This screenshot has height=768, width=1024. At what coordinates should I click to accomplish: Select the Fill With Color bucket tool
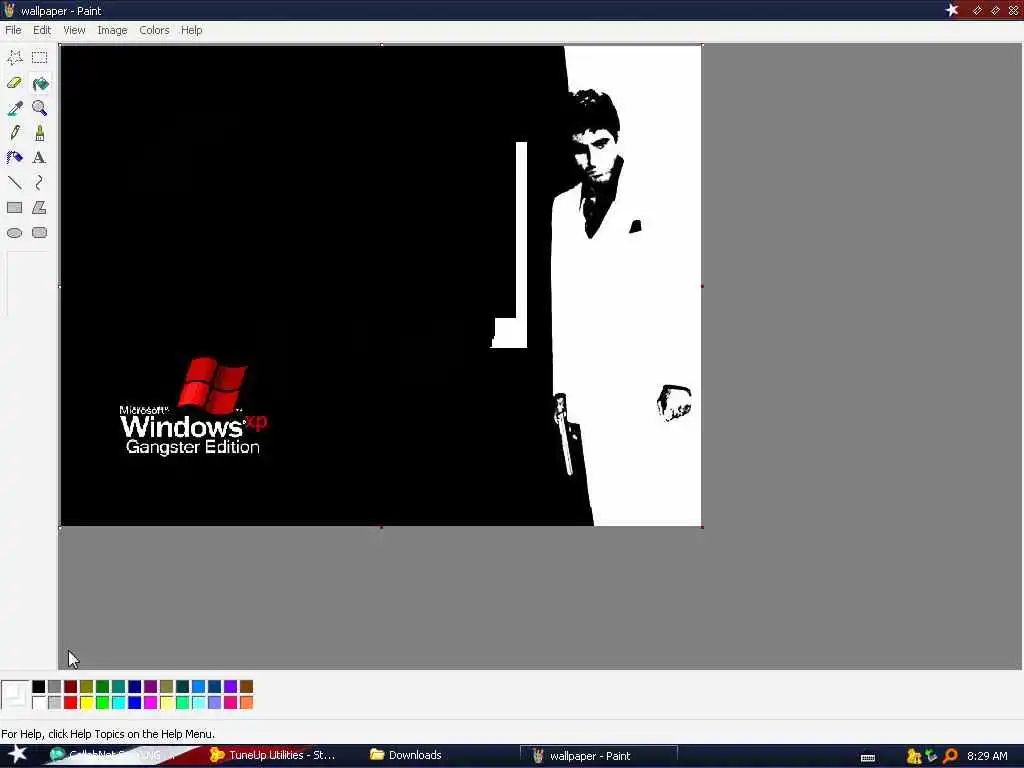pos(39,83)
